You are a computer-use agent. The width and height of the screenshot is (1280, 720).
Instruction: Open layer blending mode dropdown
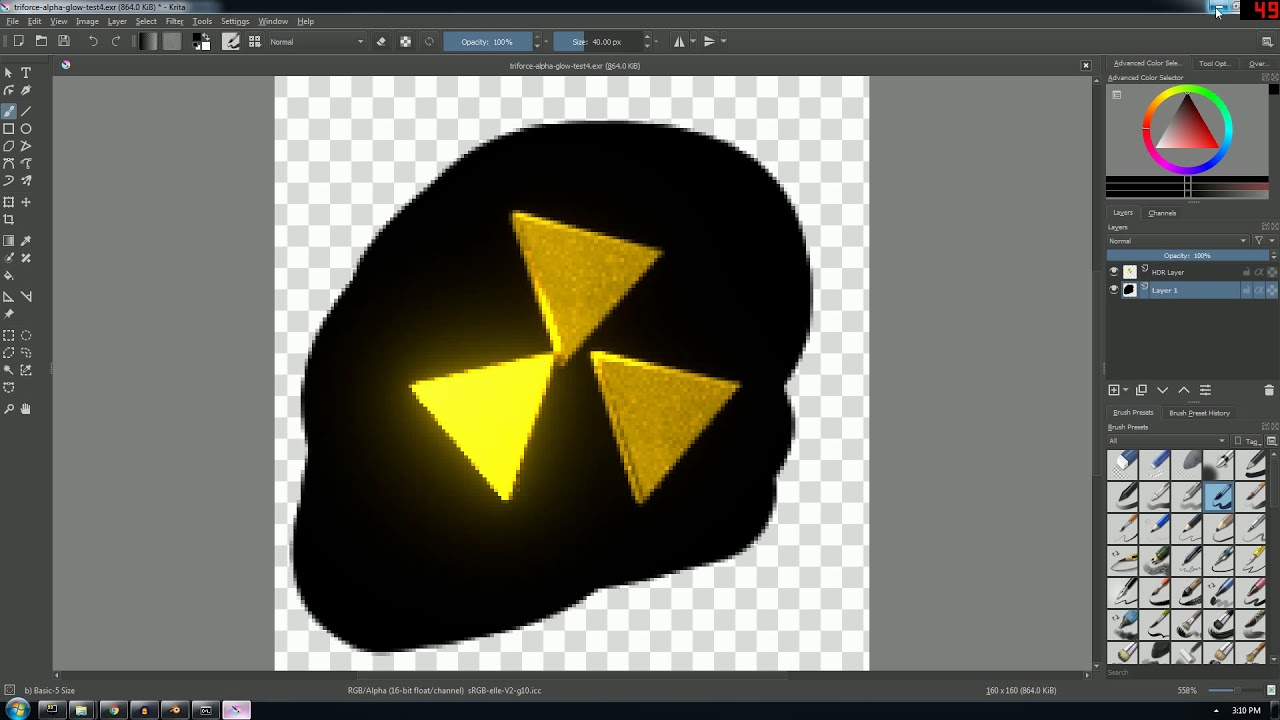[1177, 241]
